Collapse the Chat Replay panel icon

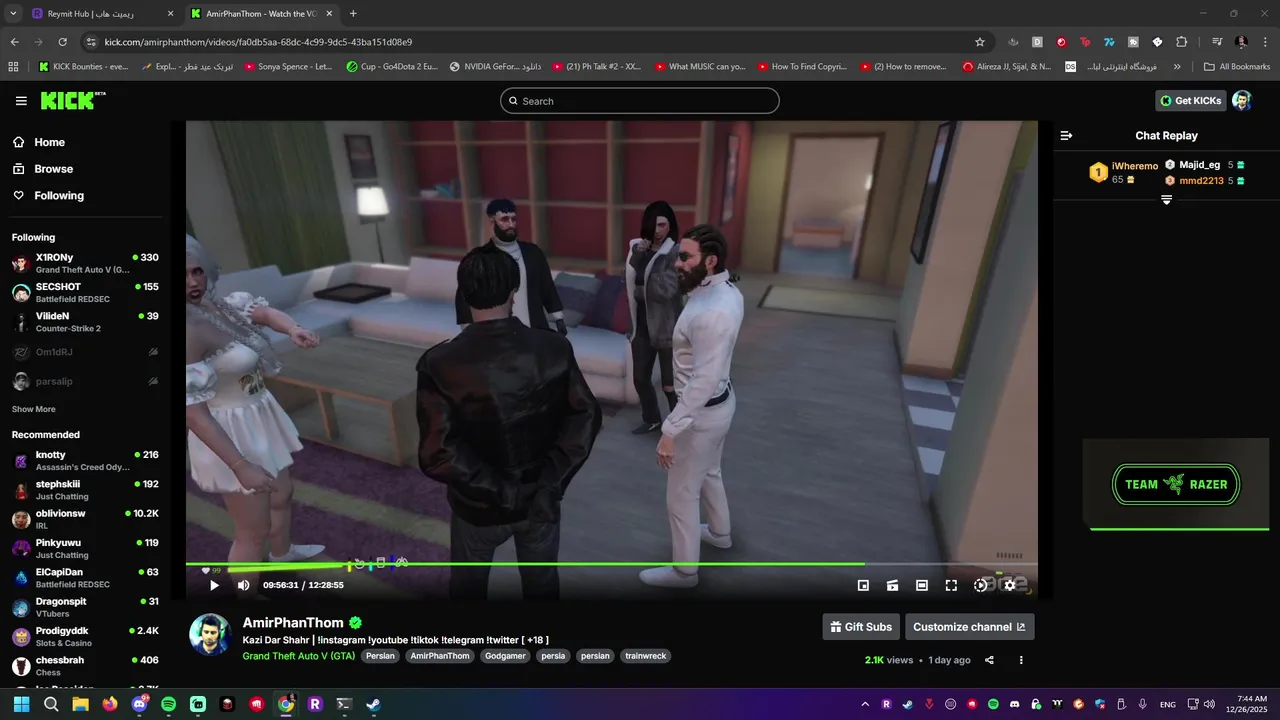(1066, 135)
